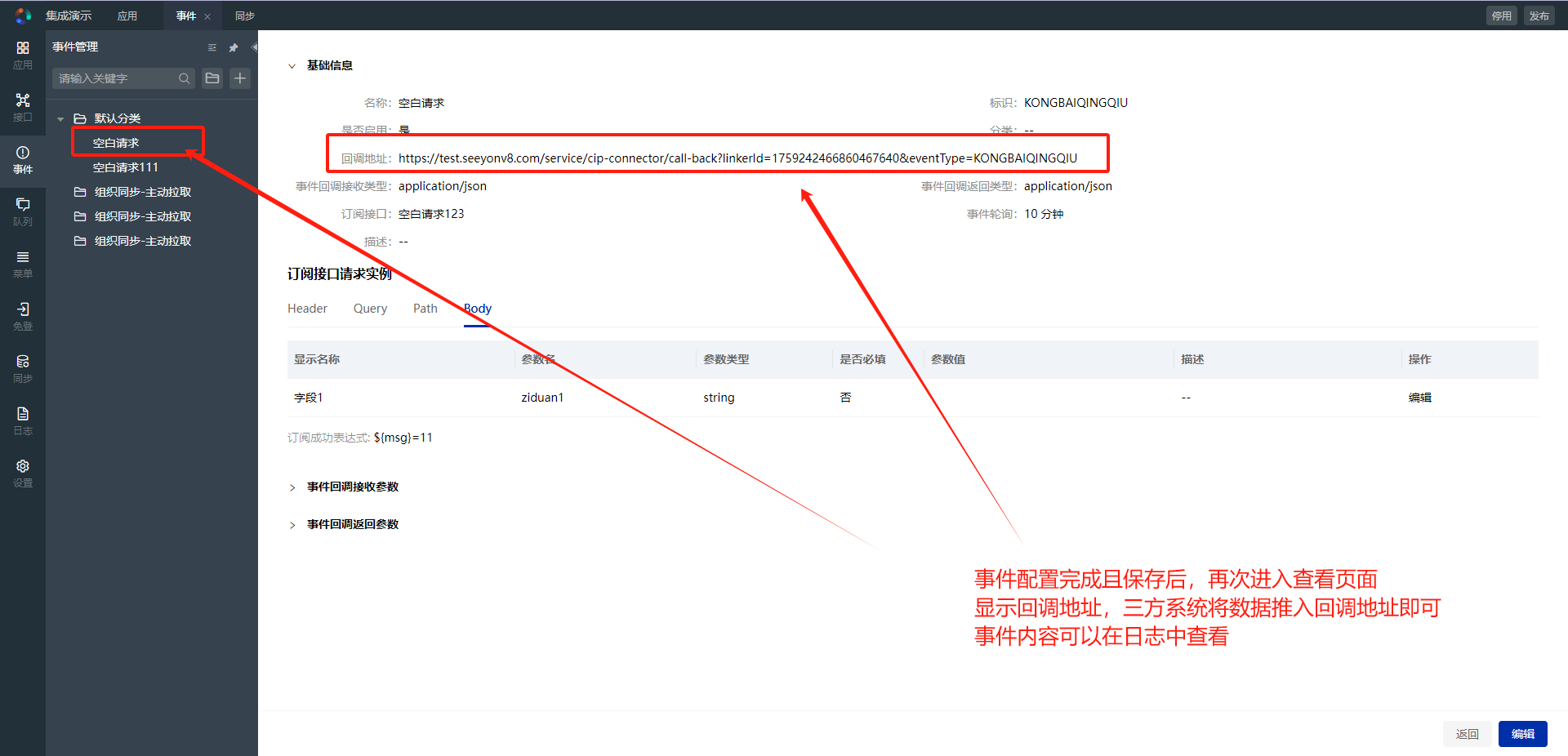Click the plus icon to add event
The width and height of the screenshot is (1568, 756).
tap(240, 78)
